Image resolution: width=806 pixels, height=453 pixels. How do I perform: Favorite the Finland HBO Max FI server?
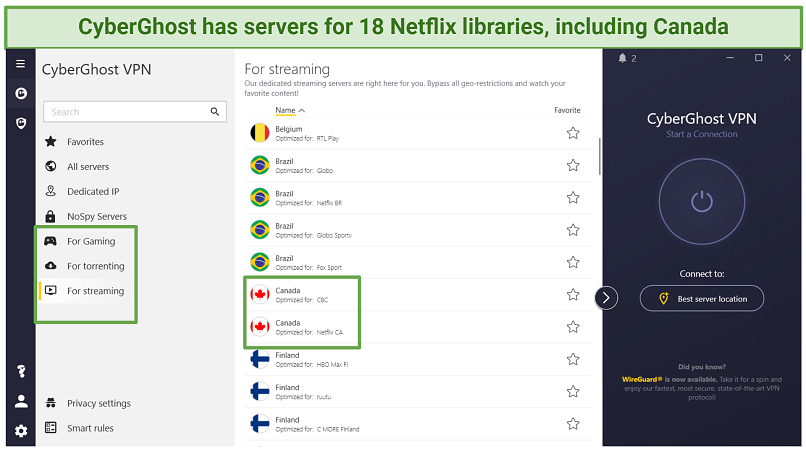coord(573,359)
